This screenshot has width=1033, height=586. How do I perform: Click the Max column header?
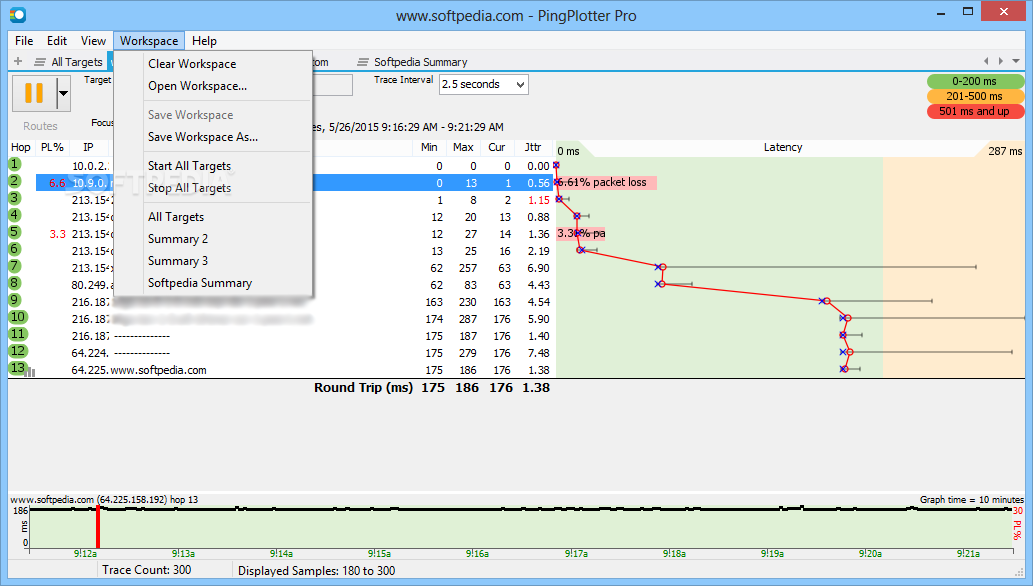[x=463, y=148]
